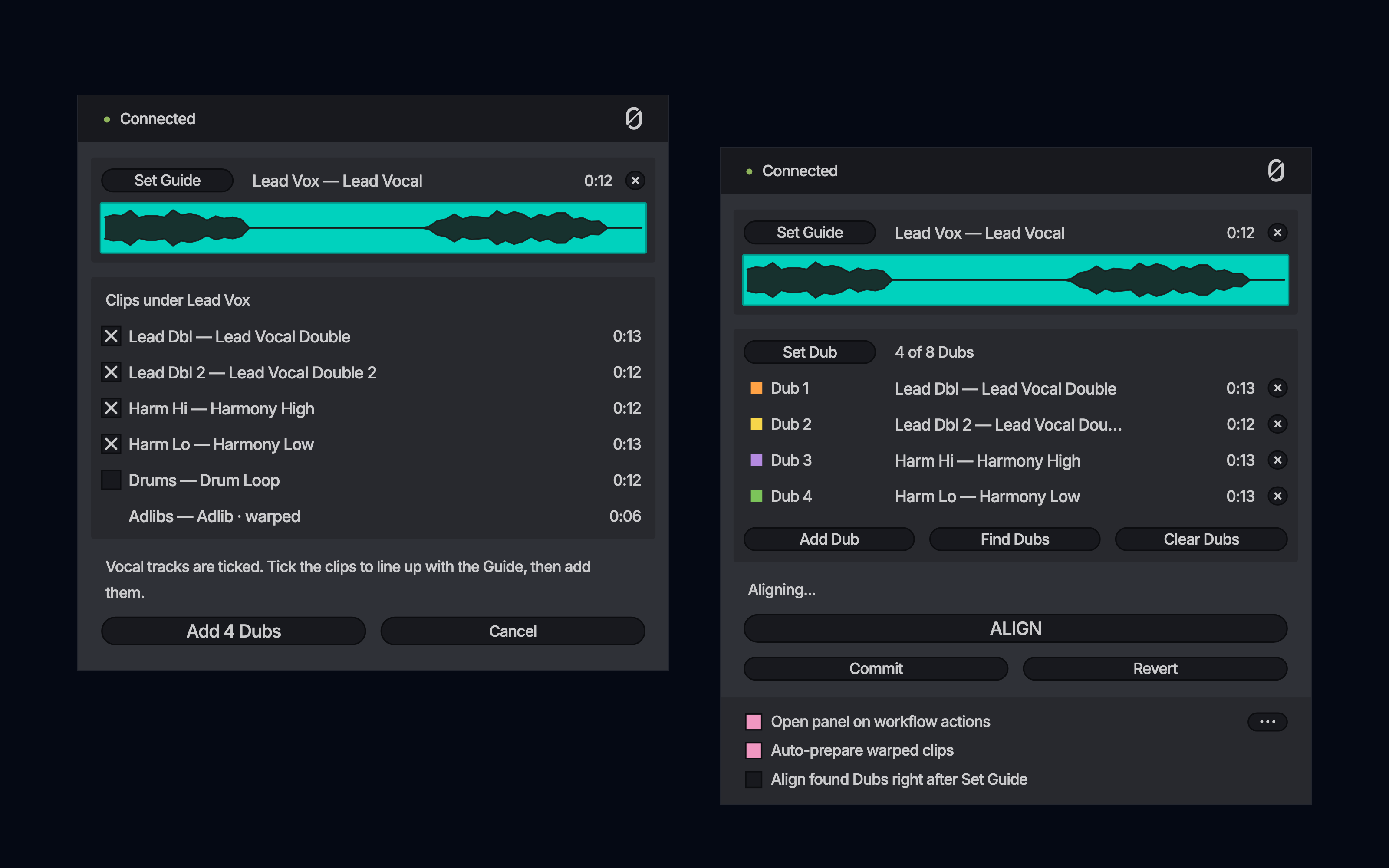Toggle Auto-prepare warped clips option

[754, 750]
